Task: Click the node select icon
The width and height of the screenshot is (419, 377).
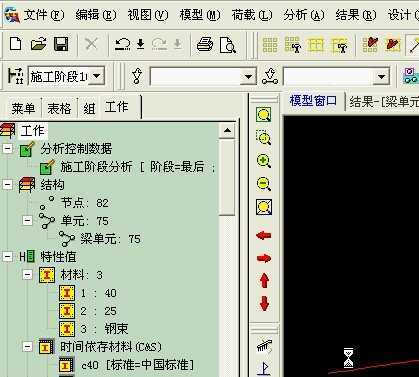Action: 137,76
